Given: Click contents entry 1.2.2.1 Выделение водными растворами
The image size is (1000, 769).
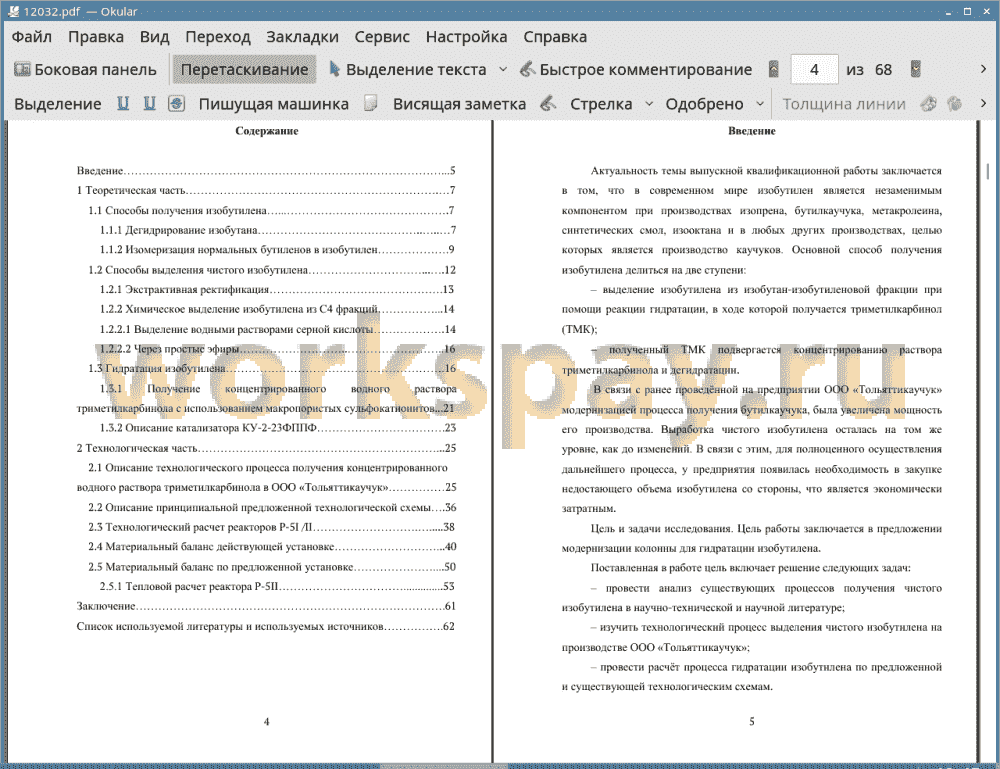Looking at the screenshot, I should coord(278,330).
